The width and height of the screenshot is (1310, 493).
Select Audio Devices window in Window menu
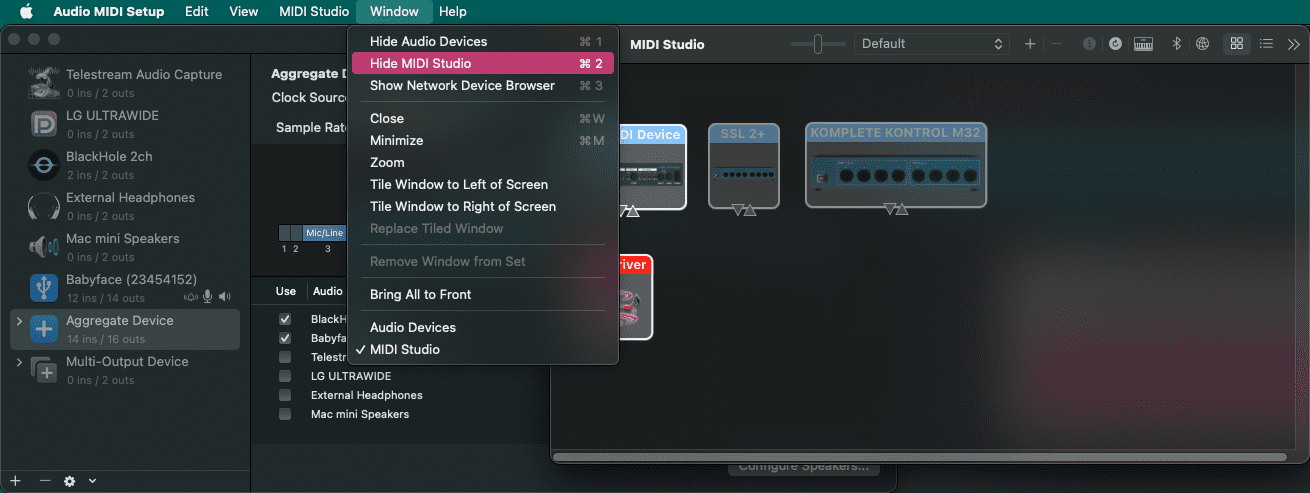(484, 327)
